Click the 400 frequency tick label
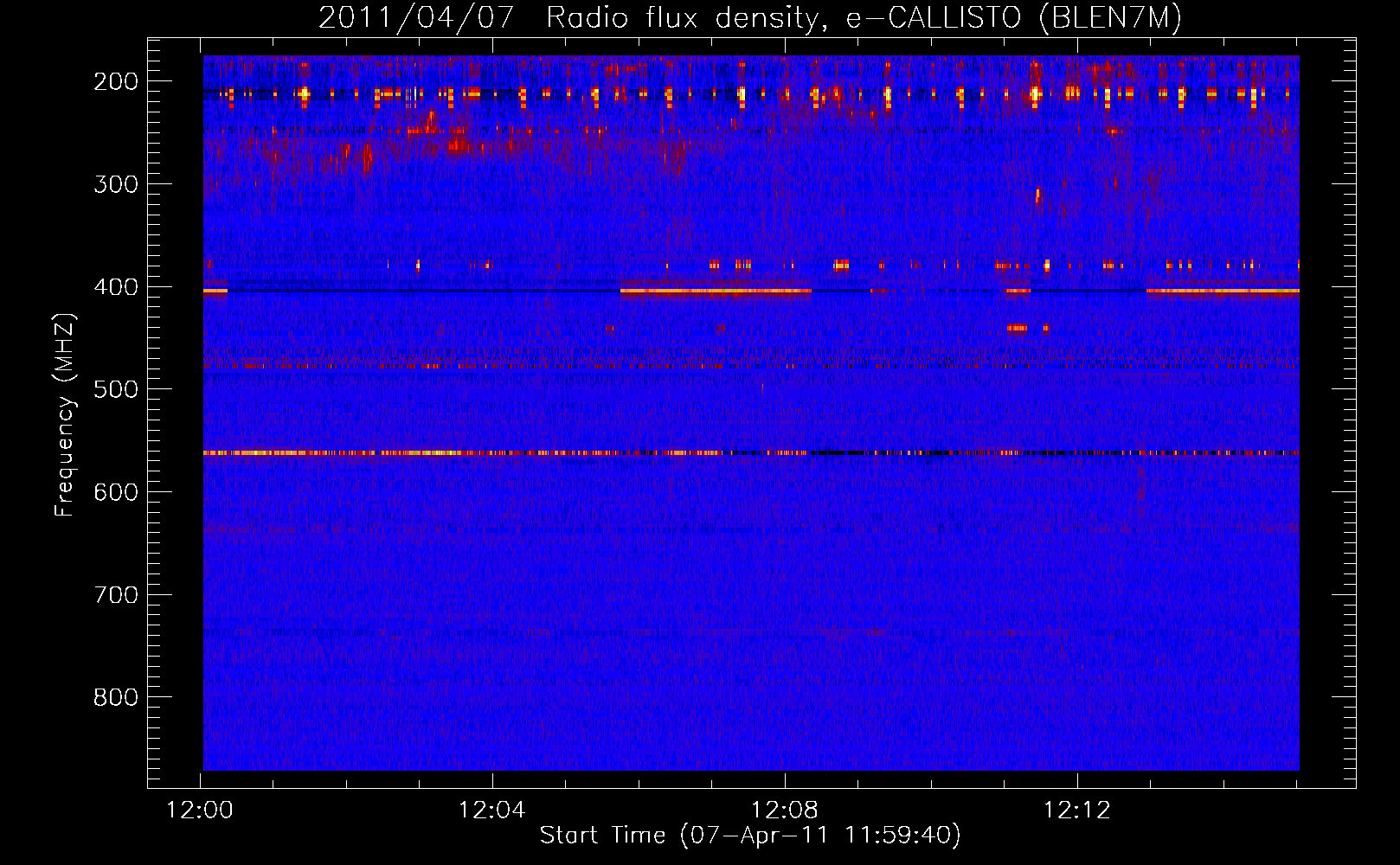 point(116,287)
